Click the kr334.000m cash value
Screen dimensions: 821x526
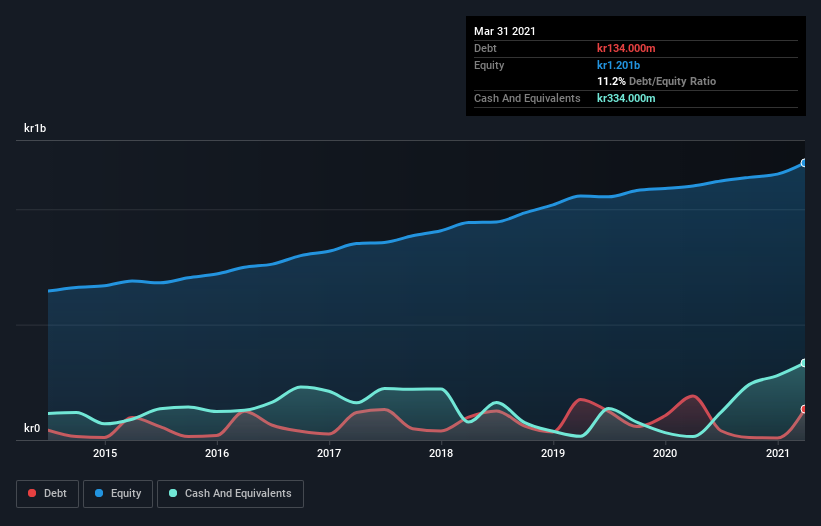(x=626, y=98)
